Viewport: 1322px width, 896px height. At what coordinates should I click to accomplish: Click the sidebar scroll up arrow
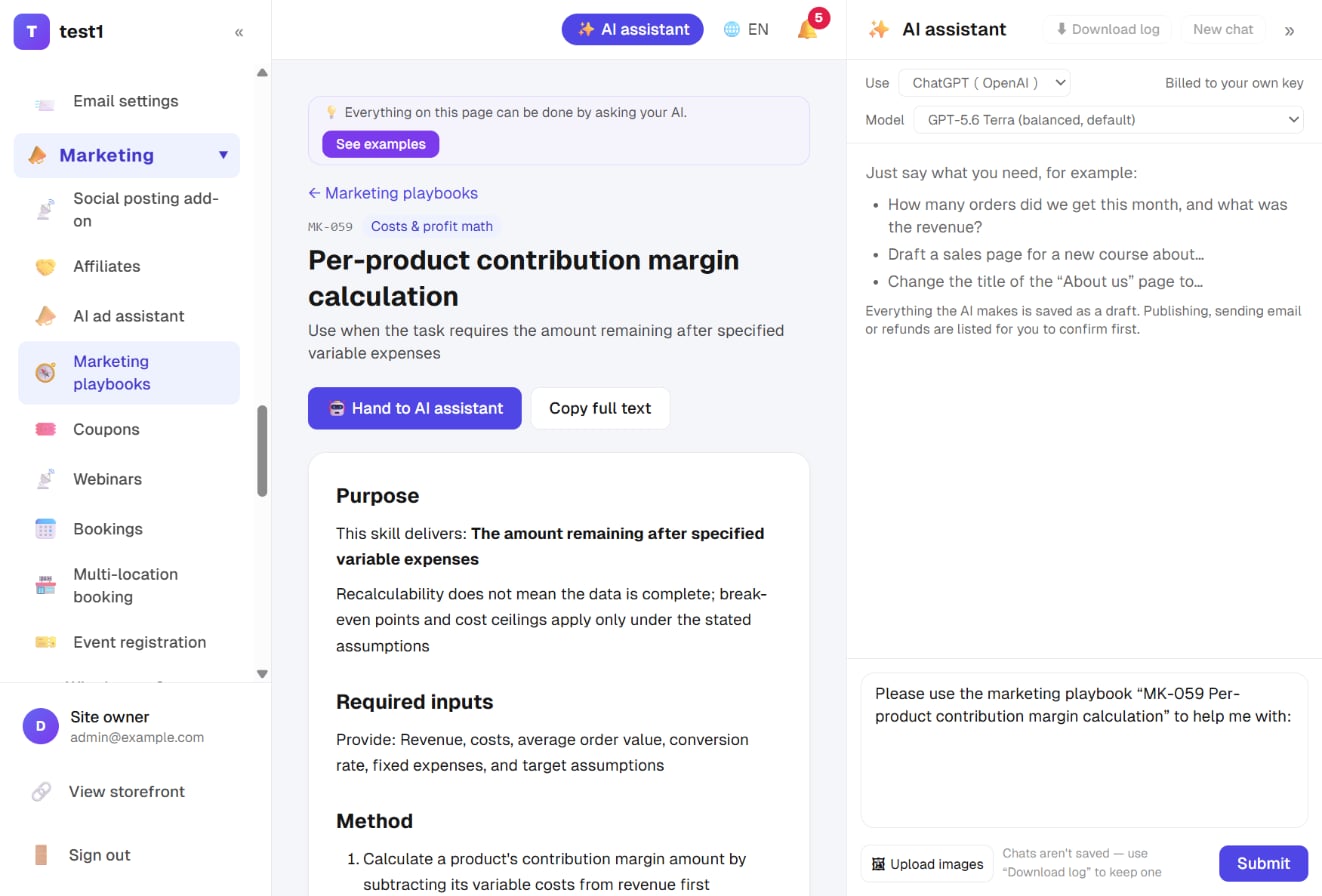(262, 72)
